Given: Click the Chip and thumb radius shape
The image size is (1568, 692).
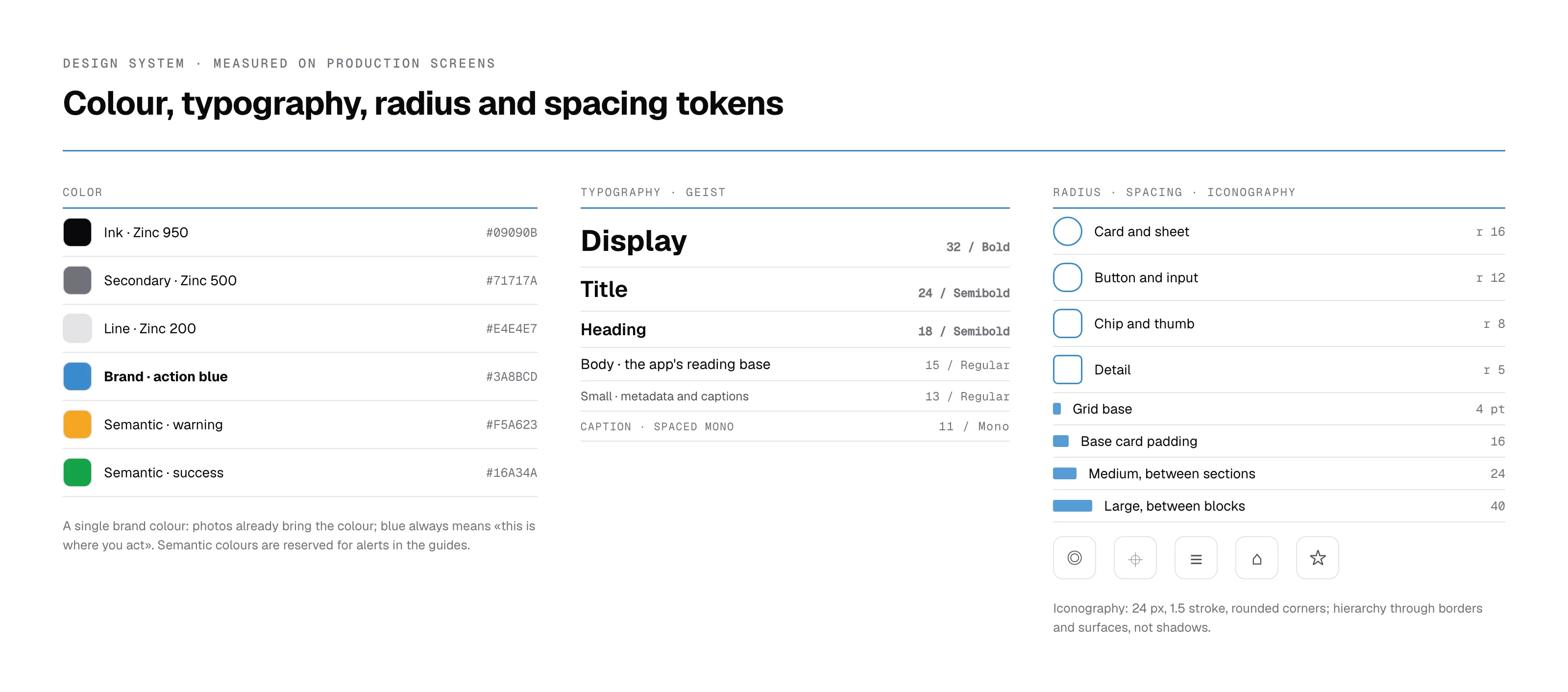Looking at the screenshot, I should 1068,324.
